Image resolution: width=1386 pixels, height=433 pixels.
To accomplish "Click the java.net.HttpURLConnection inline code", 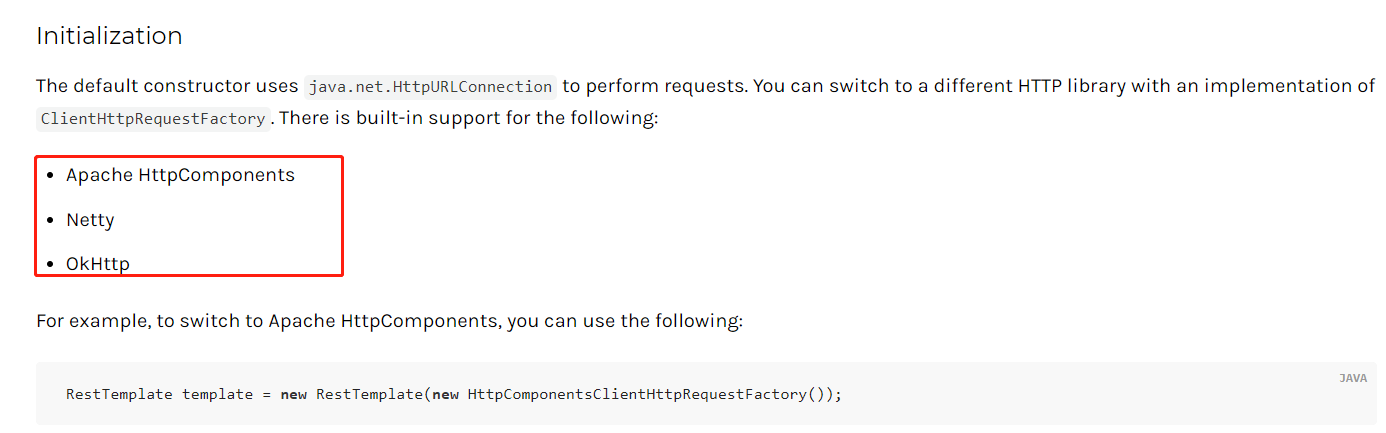I will click(x=430, y=87).
